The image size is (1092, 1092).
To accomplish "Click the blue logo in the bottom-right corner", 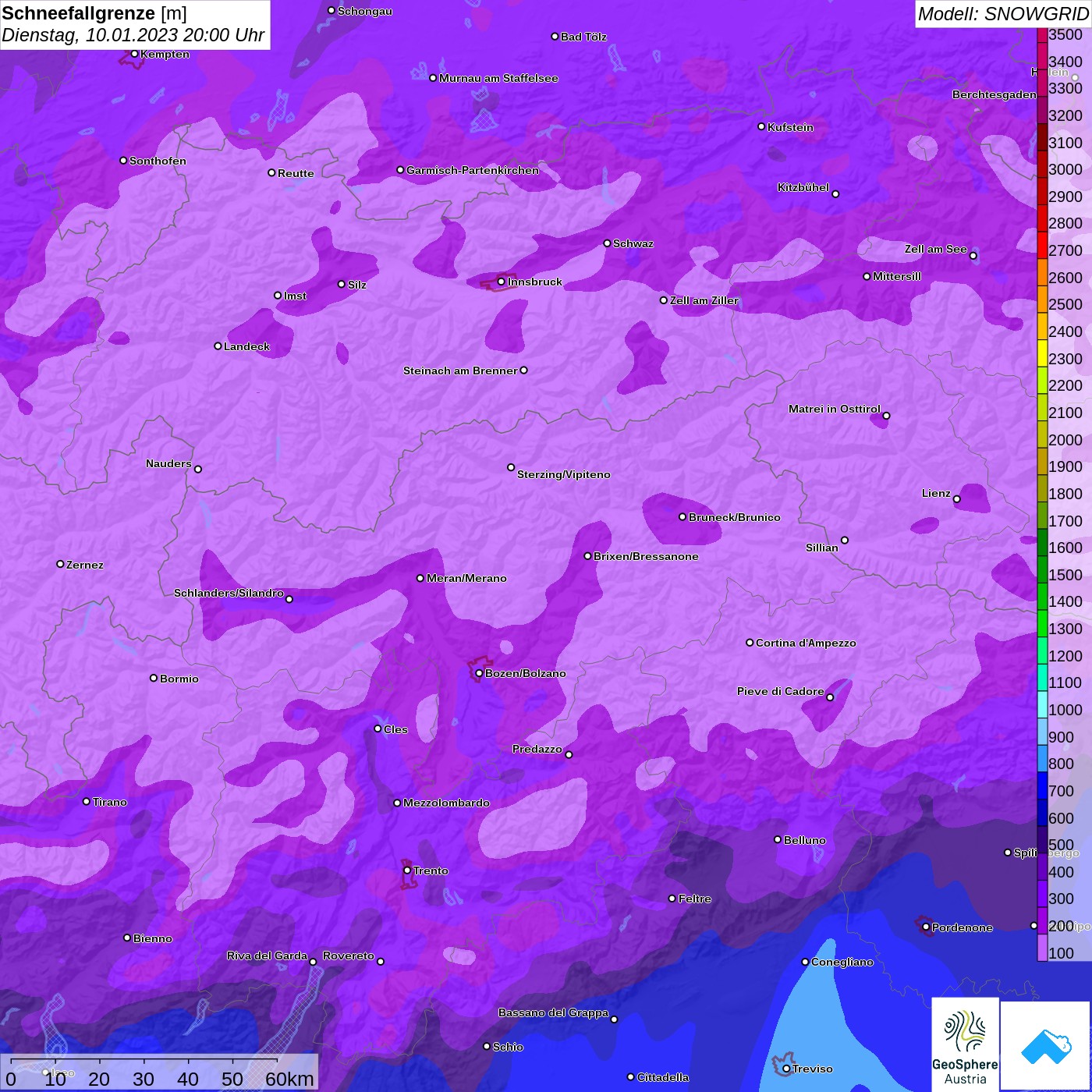I will point(1045,1046).
